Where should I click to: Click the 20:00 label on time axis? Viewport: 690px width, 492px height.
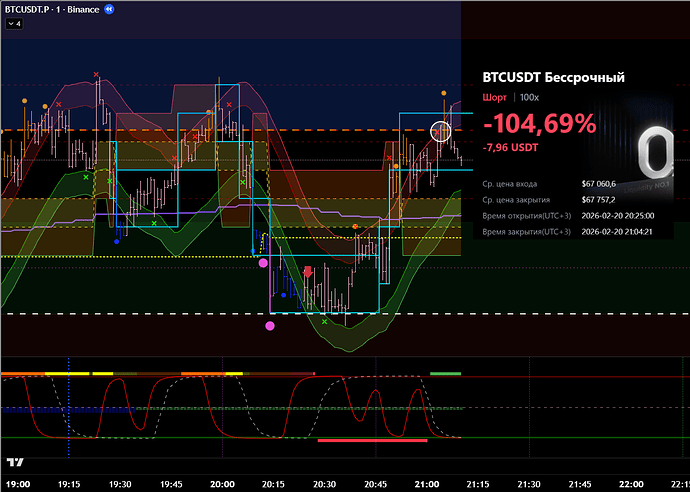pyautogui.click(x=222, y=482)
